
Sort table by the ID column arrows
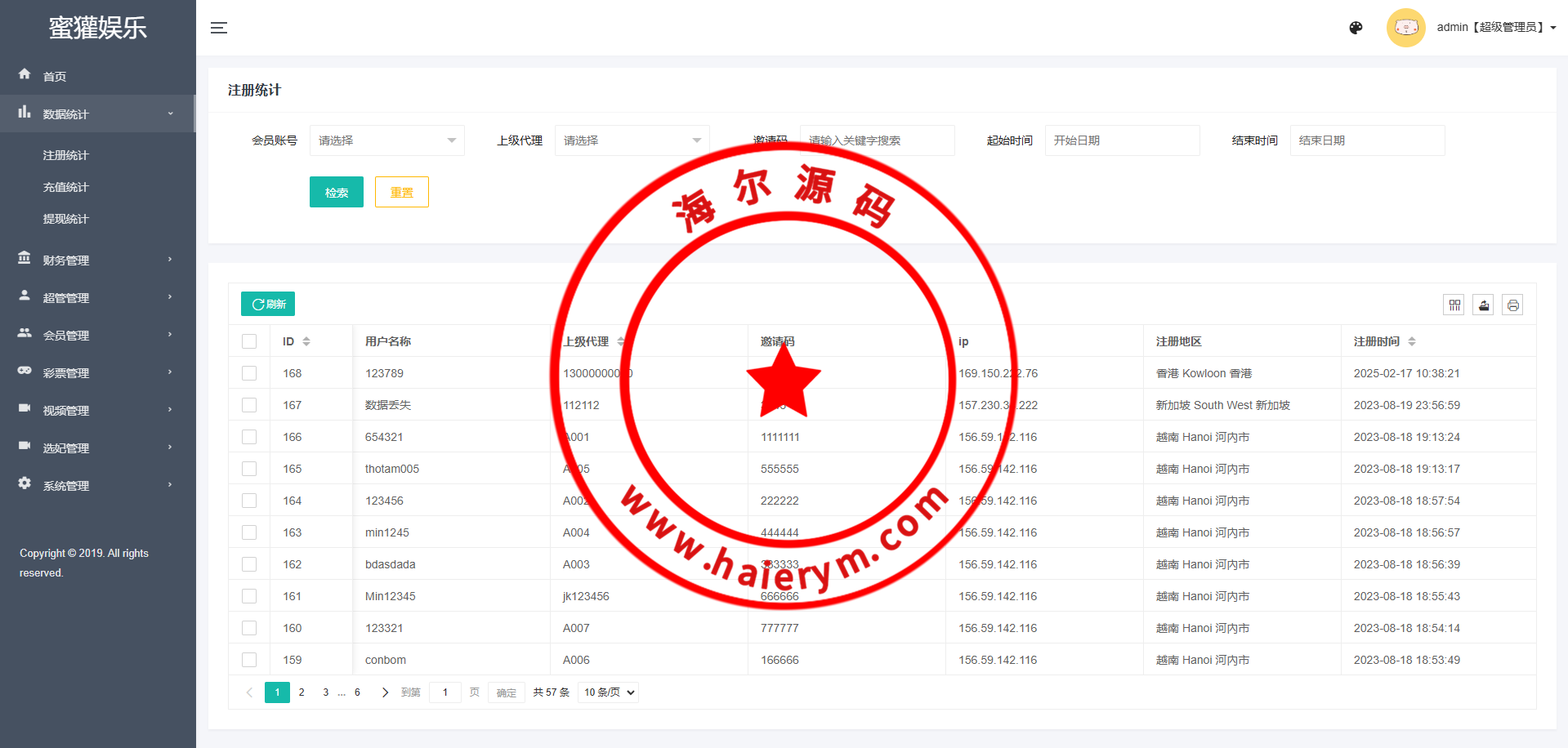click(x=306, y=341)
